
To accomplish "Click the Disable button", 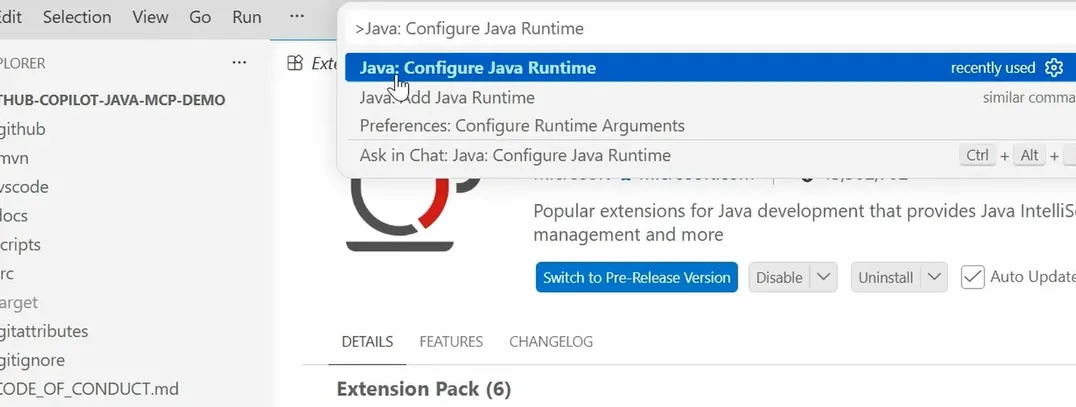I will 779,277.
